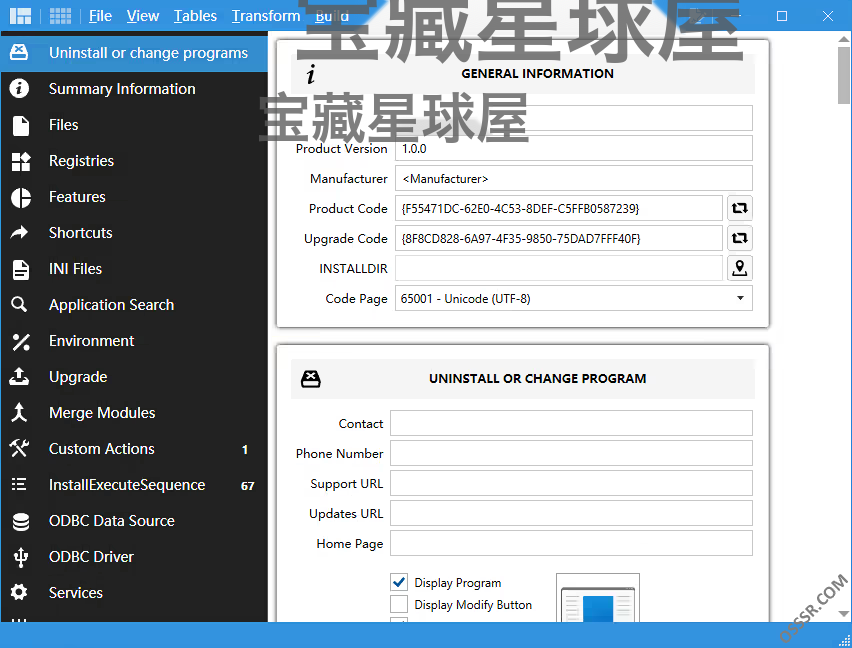Click the ODBC Data Source database icon
Image resolution: width=852 pixels, height=648 pixels.
coord(21,521)
